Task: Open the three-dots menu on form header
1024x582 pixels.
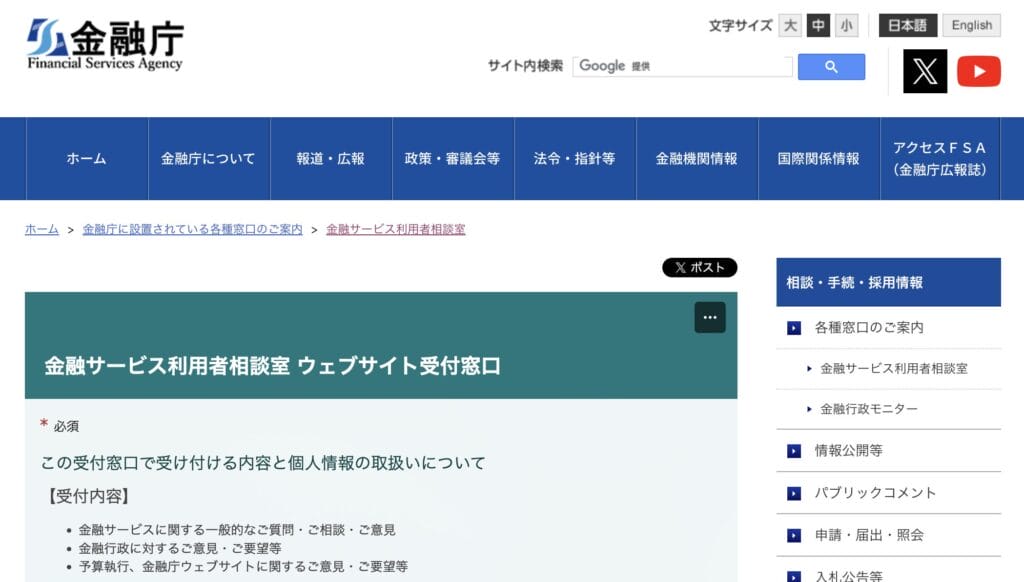Action: pyautogui.click(x=710, y=317)
